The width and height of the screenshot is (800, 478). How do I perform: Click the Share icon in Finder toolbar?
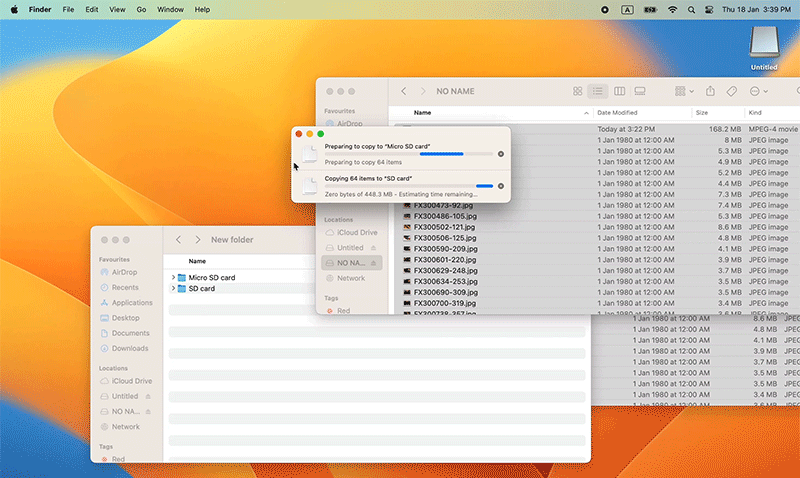tap(710, 91)
